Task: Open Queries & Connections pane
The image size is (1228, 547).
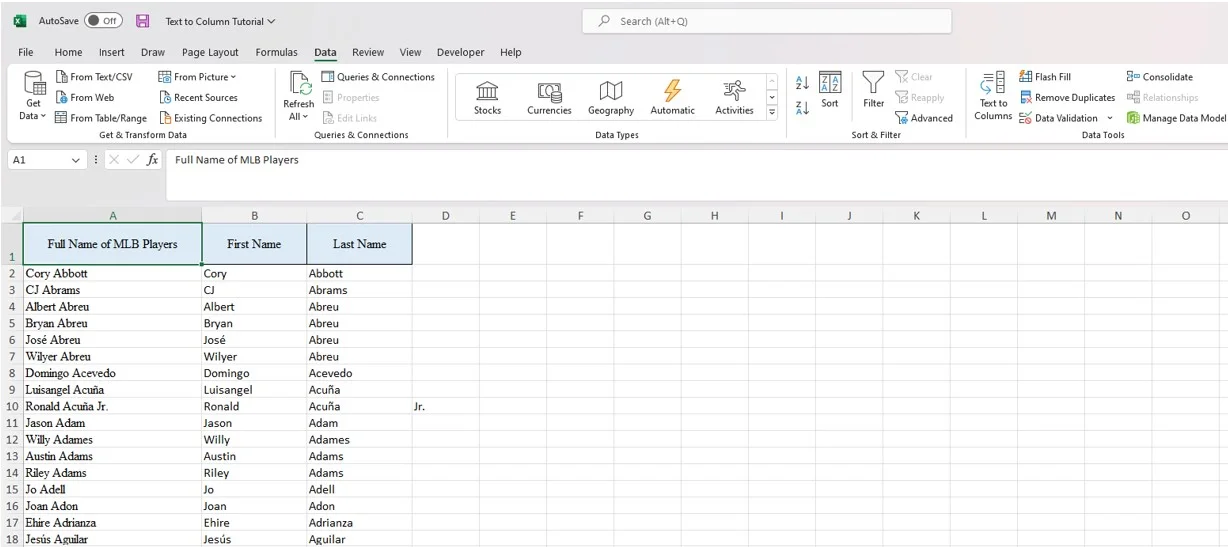Action: (378, 77)
